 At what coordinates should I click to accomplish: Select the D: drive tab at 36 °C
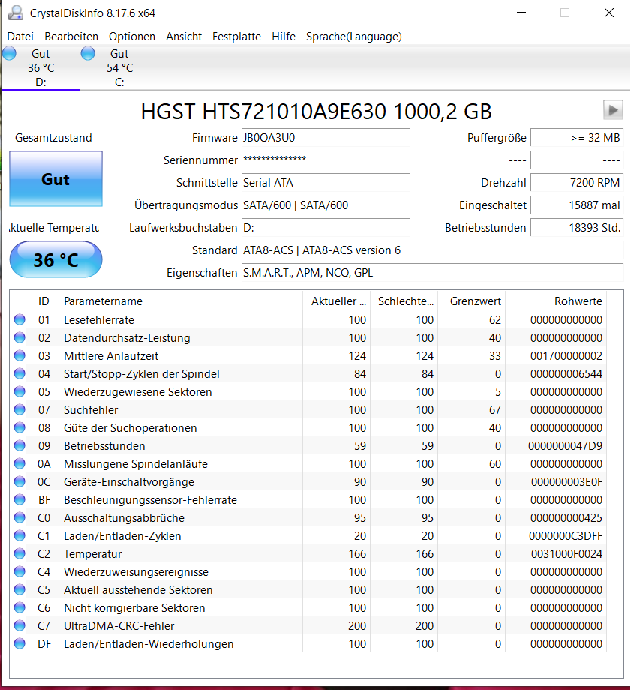40,67
